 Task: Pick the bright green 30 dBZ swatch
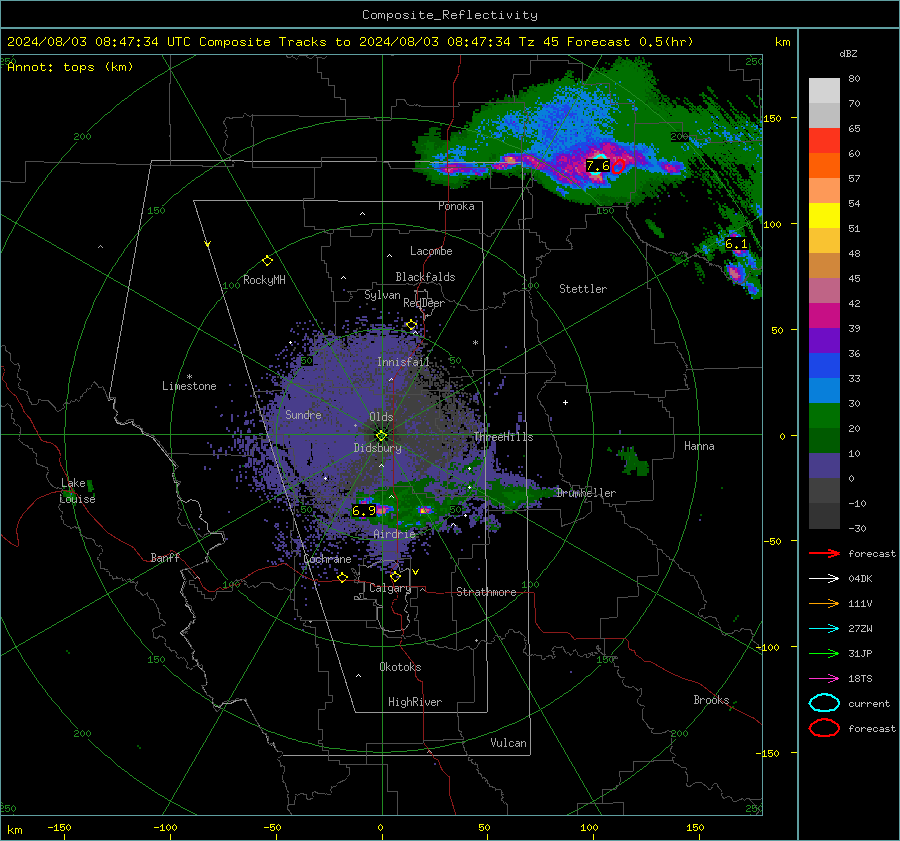pyautogui.click(x=824, y=415)
